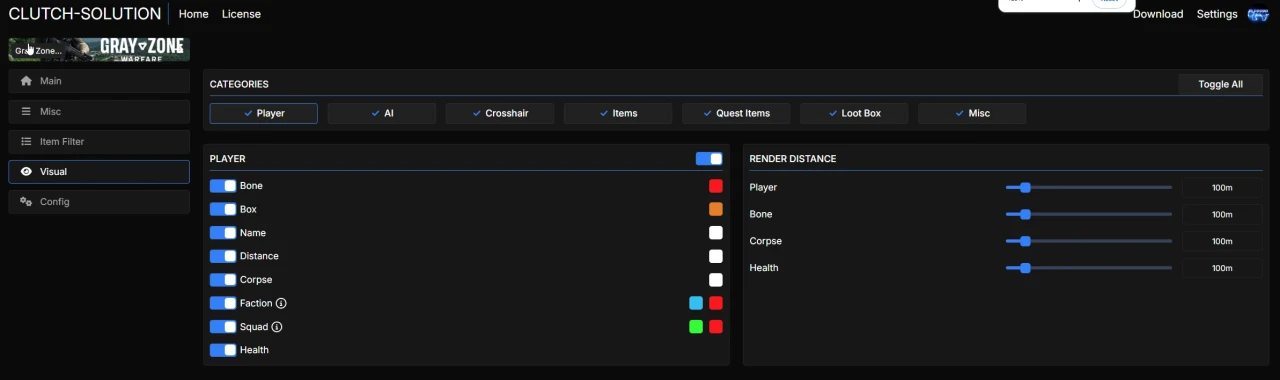The width and height of the screenshot is (1280, 380).
Task: Click the logo icon next to Settings
Action: [x=1258, y=14]
